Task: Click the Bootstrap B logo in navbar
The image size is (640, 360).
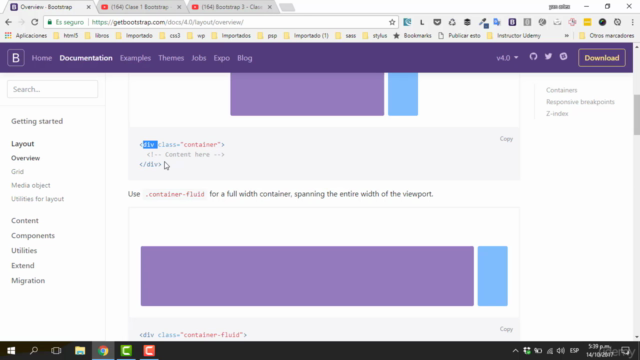Action: tap(16, 58)
